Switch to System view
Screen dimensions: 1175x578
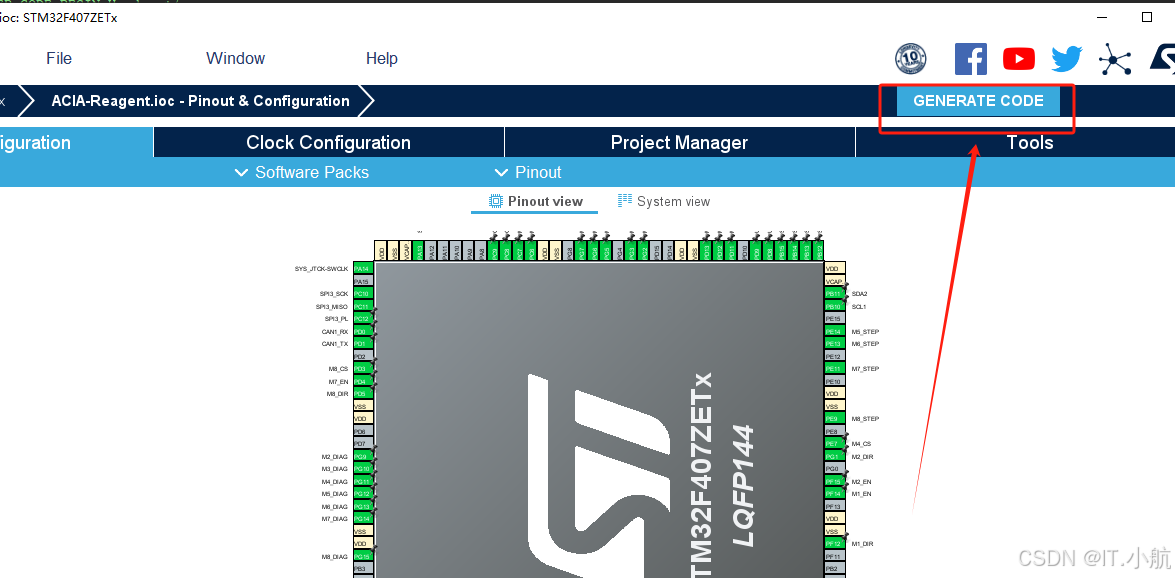click(664, 201)
